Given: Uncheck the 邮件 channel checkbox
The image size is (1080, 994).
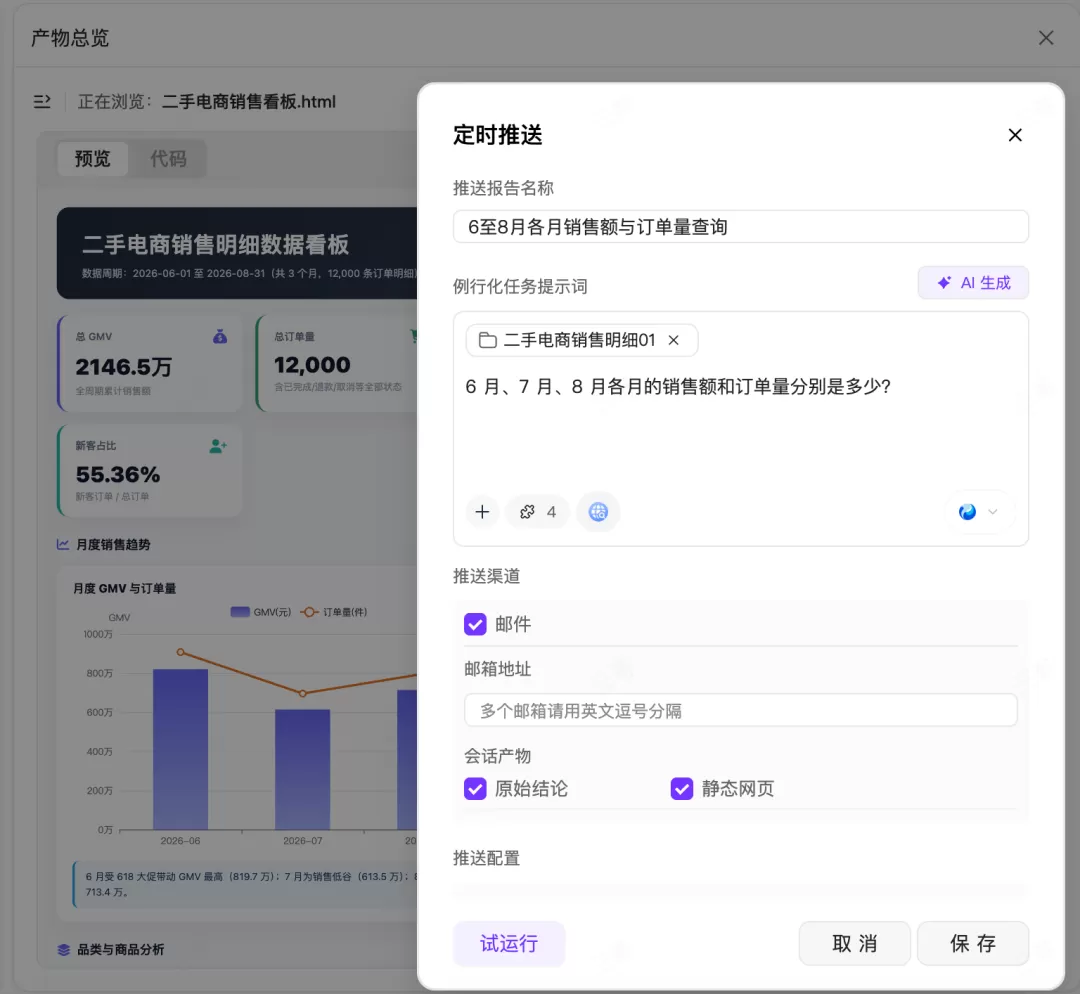Looking at the screenshot, I should (x=475, y=624).
